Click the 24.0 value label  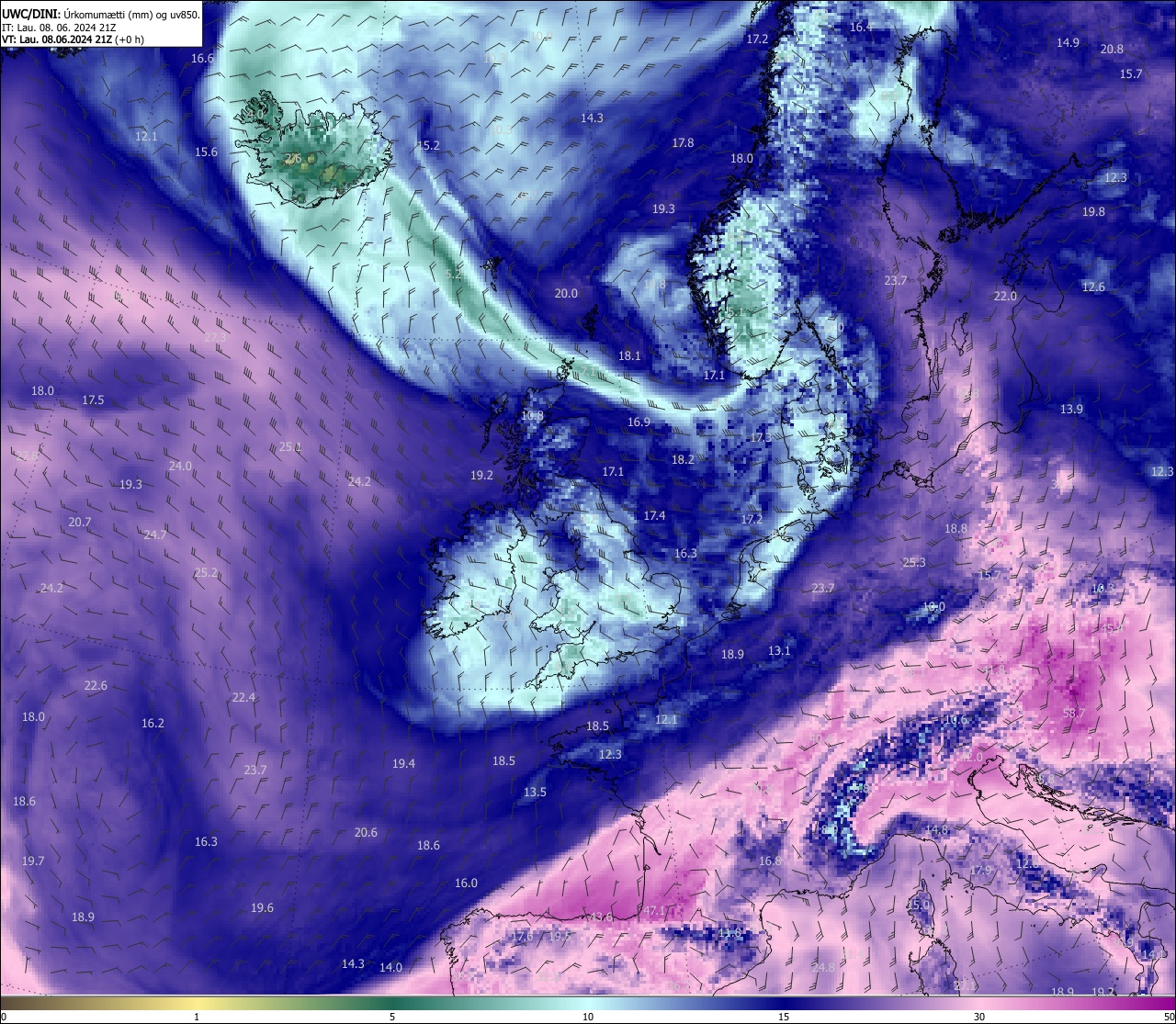pyautogui.click(x=180, y=466)
